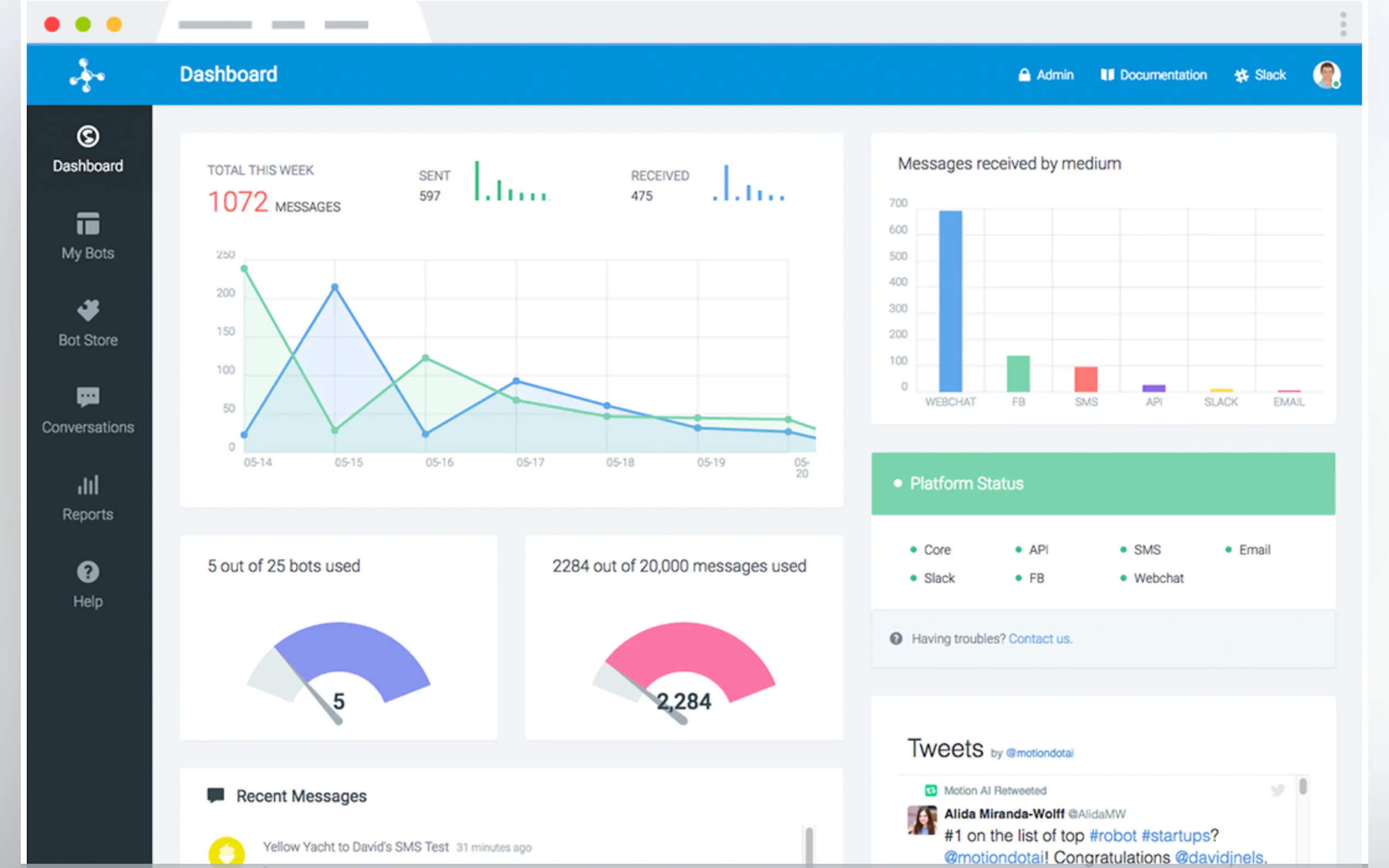
Task: Click the WEBCHAT bar in medium chart
Action: 950,301
